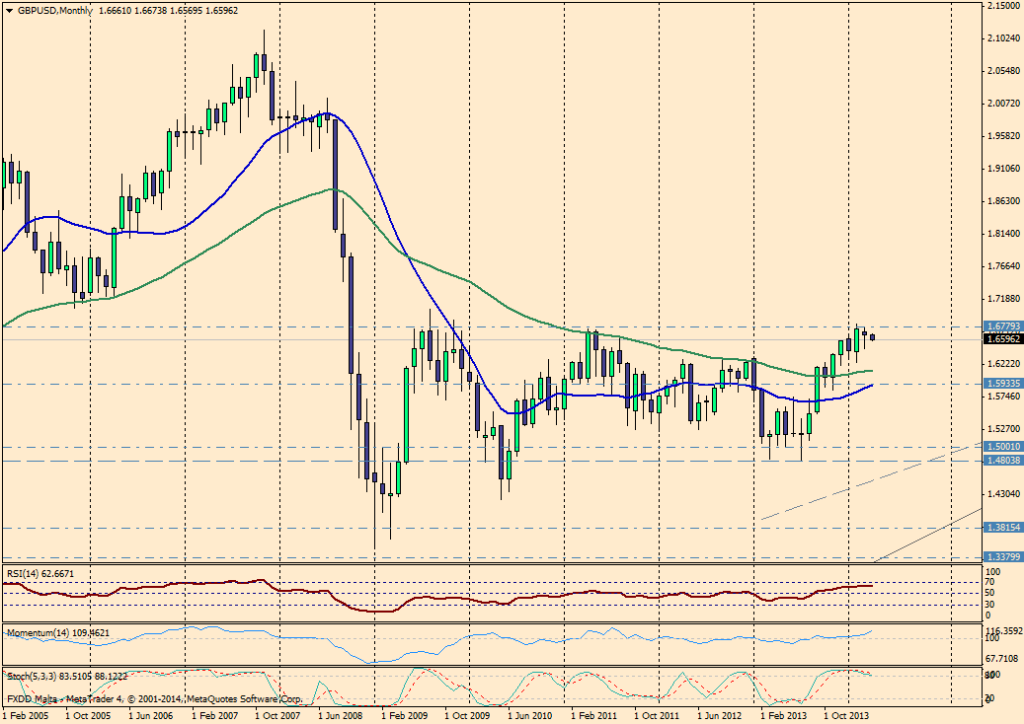Click the latest candlestick on the chart

872,337
